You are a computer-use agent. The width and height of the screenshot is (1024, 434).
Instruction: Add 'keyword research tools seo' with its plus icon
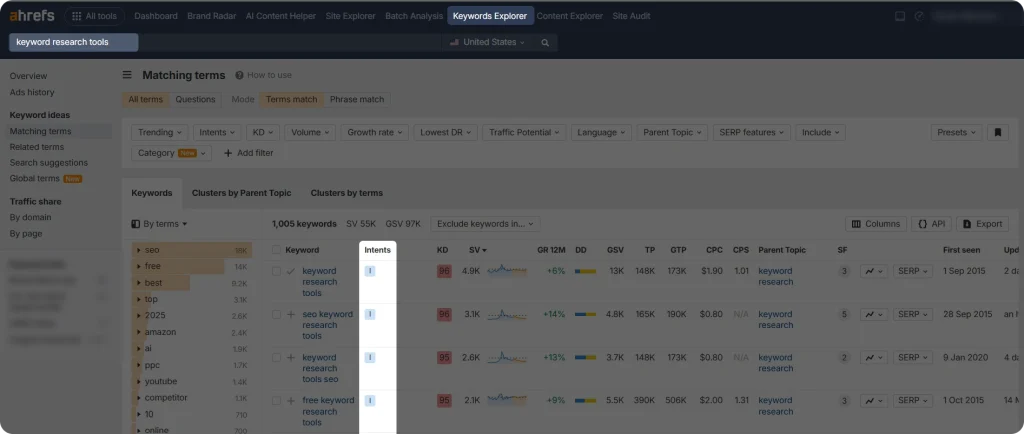(x=291, y=358)
